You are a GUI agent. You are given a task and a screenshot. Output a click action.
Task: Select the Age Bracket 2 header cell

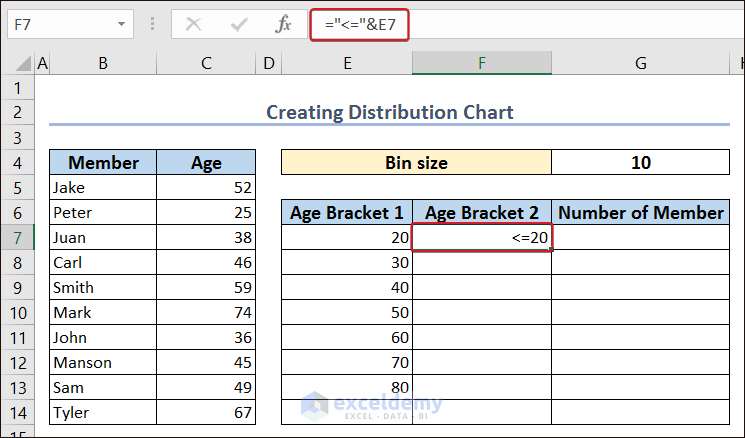[481, 212]
